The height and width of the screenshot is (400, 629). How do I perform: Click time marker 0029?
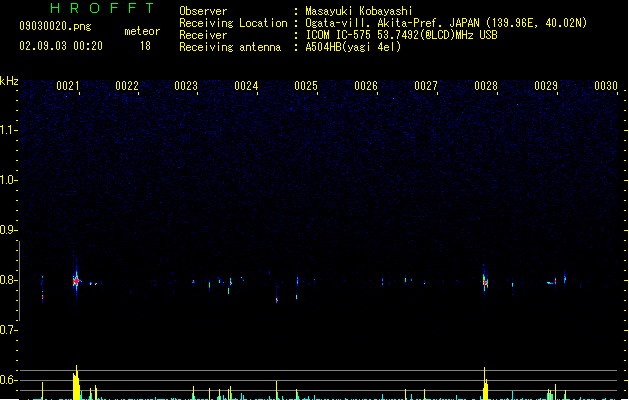(x=546, y=86)
